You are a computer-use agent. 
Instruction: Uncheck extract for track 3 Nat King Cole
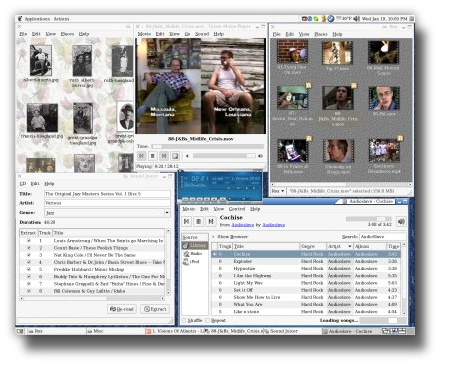click(x=29, y=255)
